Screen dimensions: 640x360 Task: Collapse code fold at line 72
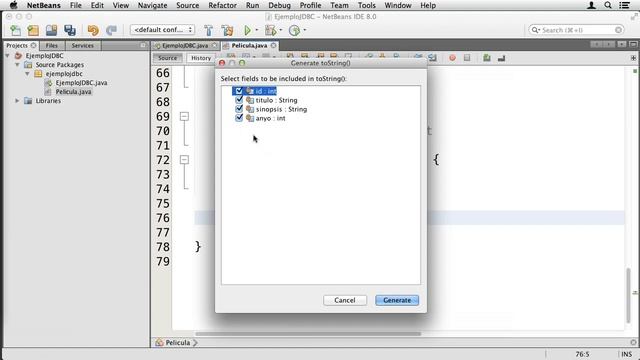[184, 160]
